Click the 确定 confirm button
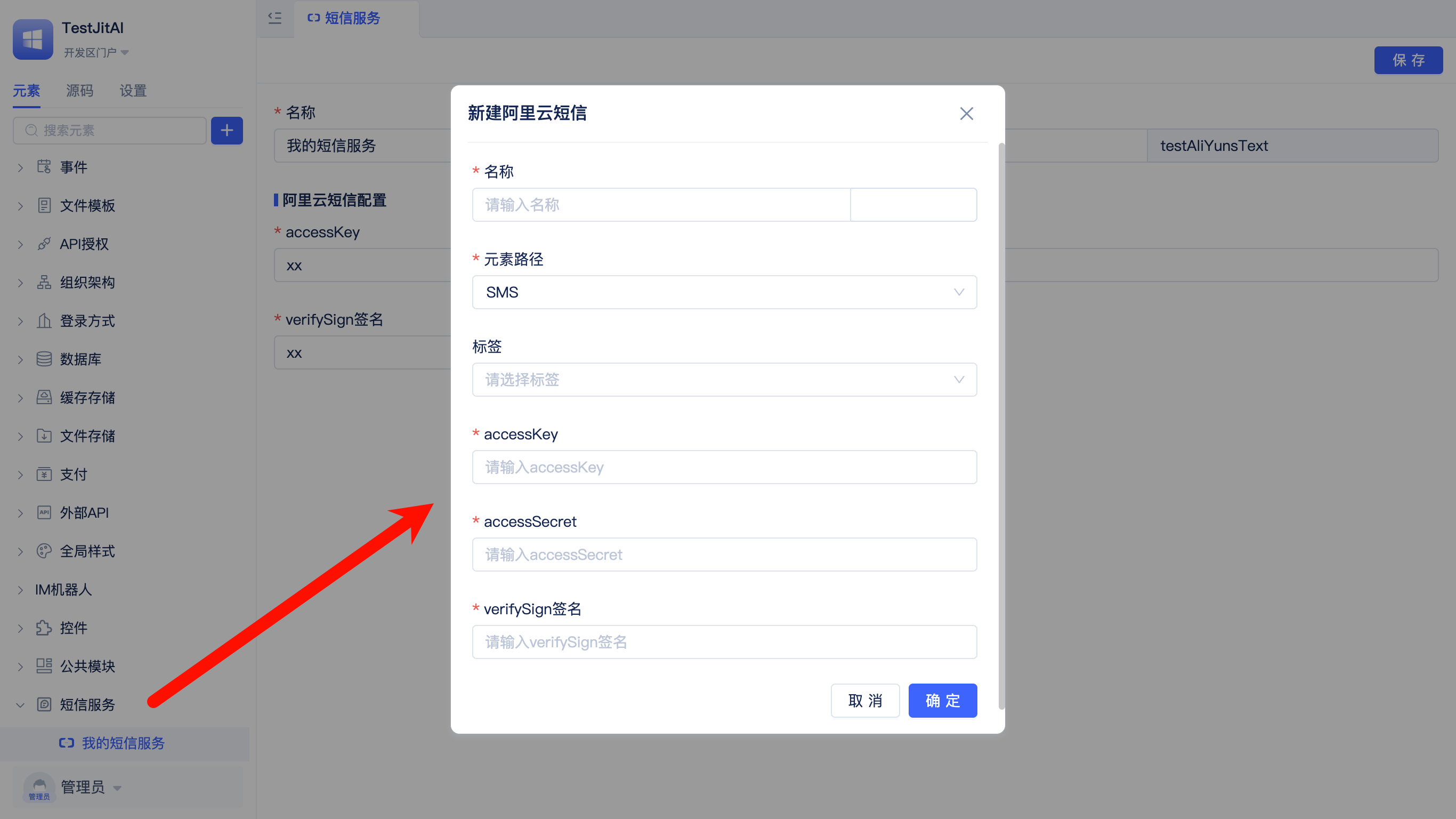 tap(943, 701)
